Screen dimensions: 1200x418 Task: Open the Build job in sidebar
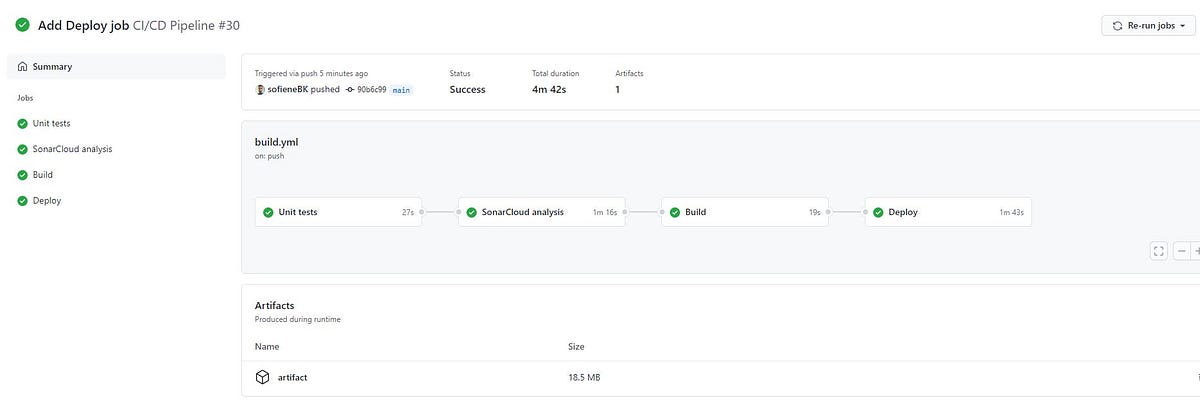point(116,174)
